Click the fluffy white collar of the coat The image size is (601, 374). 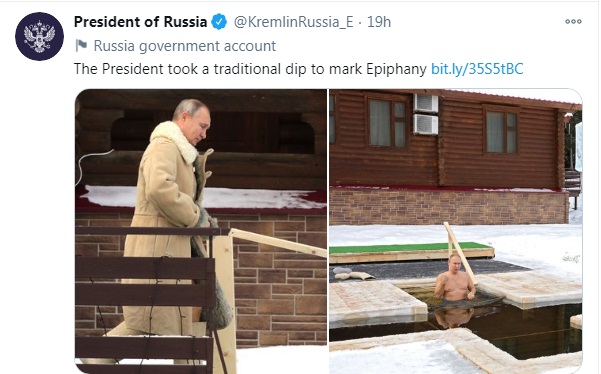175,140
